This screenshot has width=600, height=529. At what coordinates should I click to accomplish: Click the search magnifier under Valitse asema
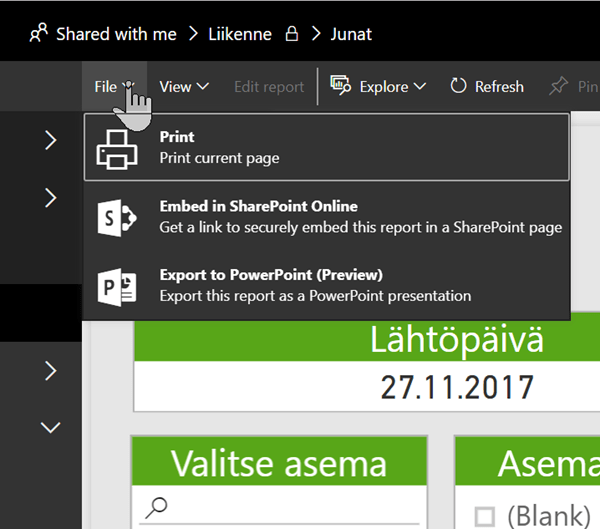click(156, 508)
